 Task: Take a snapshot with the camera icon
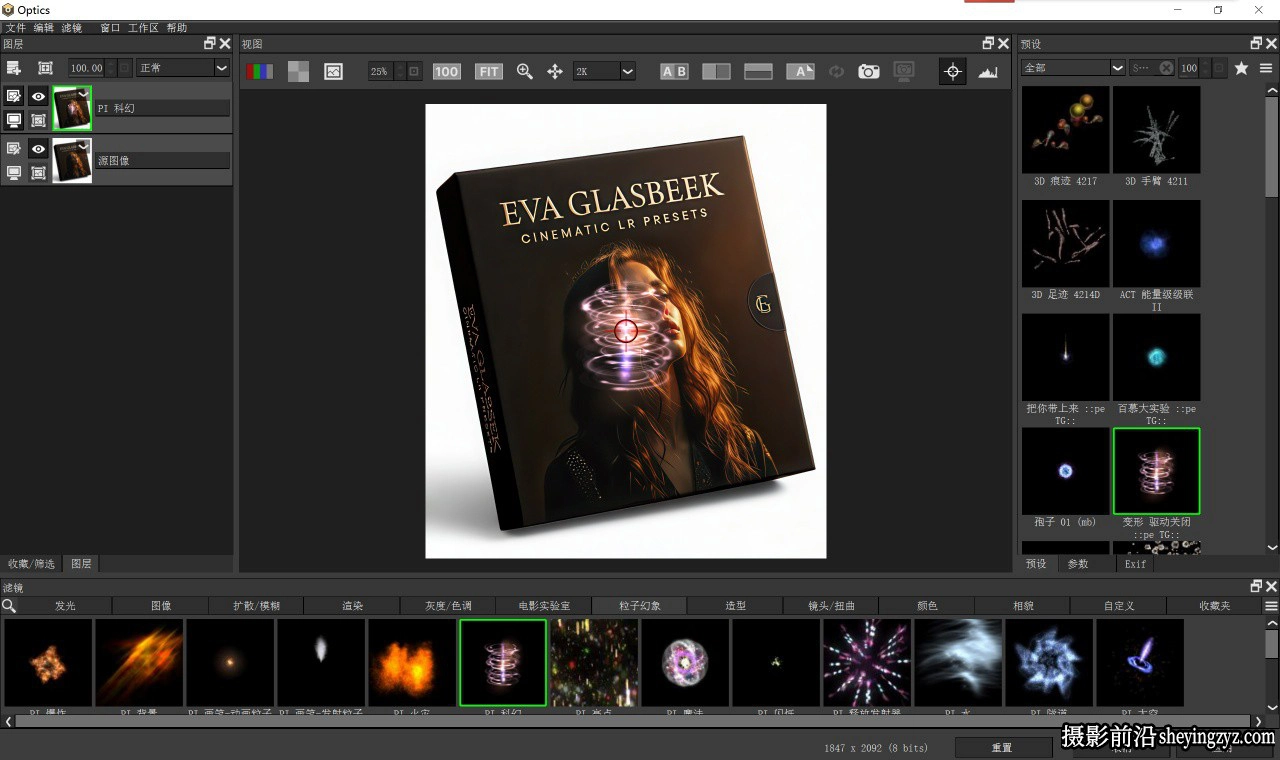pyautogui.click(x=869, y=72)
